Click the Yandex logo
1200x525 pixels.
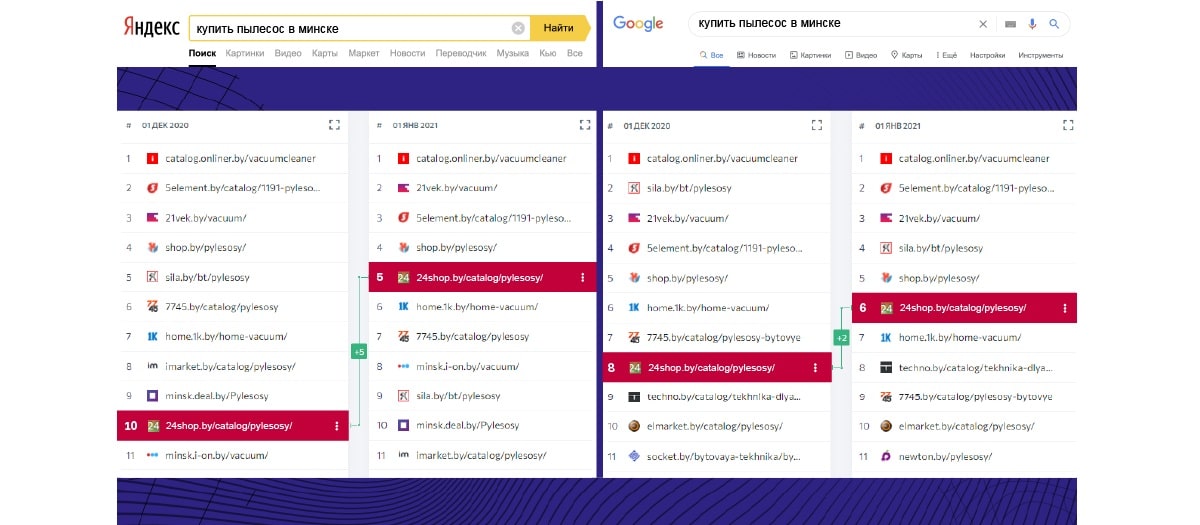coord(151,27)
